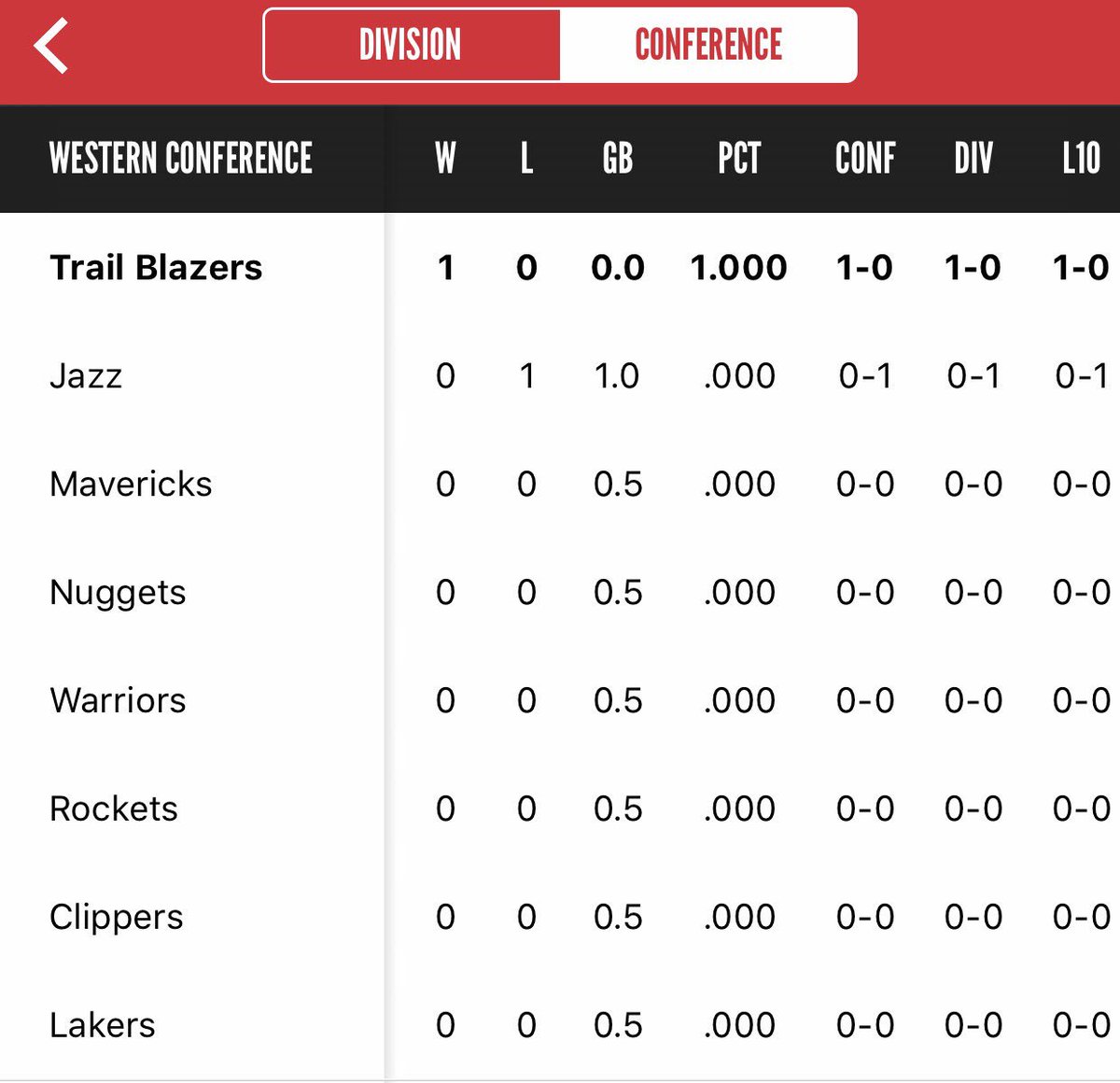Tap Trail Blazers 1.000 win percentage
1120x1083 pixels.
pos(738,268)
